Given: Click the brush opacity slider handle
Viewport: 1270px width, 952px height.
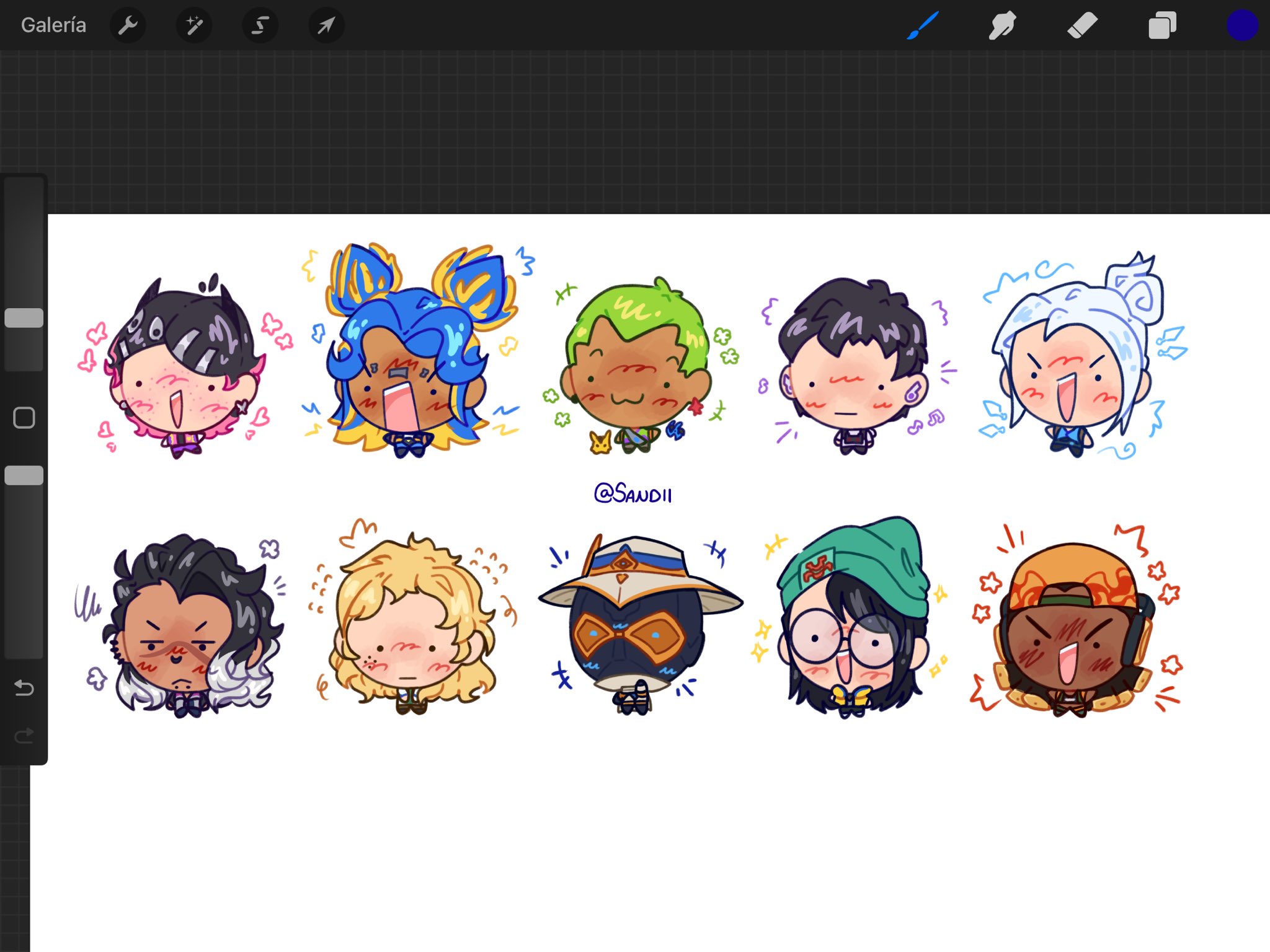Looking at the screenshot, I should point(24,475).
